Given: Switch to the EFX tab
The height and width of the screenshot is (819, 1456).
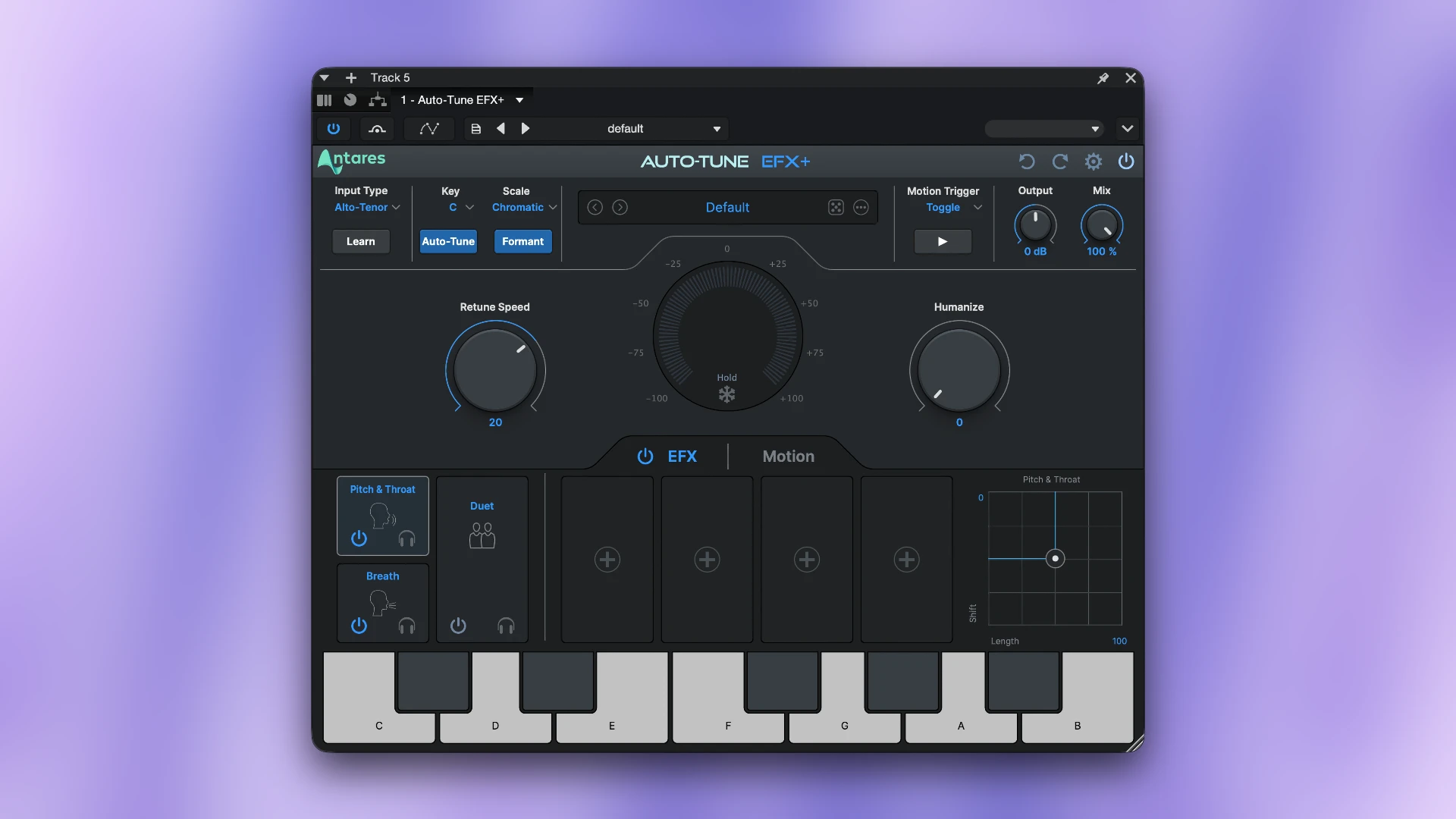Looking at the screenshot, I should 682,457.
